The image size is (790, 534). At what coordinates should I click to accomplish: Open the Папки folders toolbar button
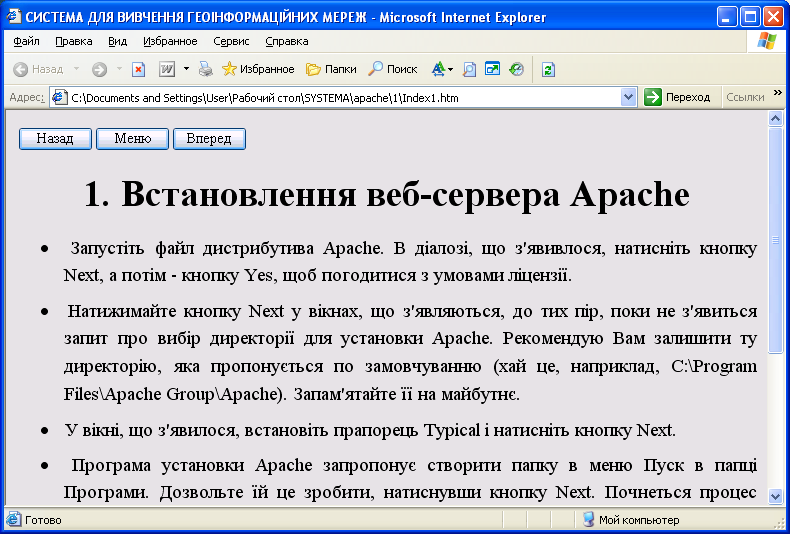coord(331,69)
